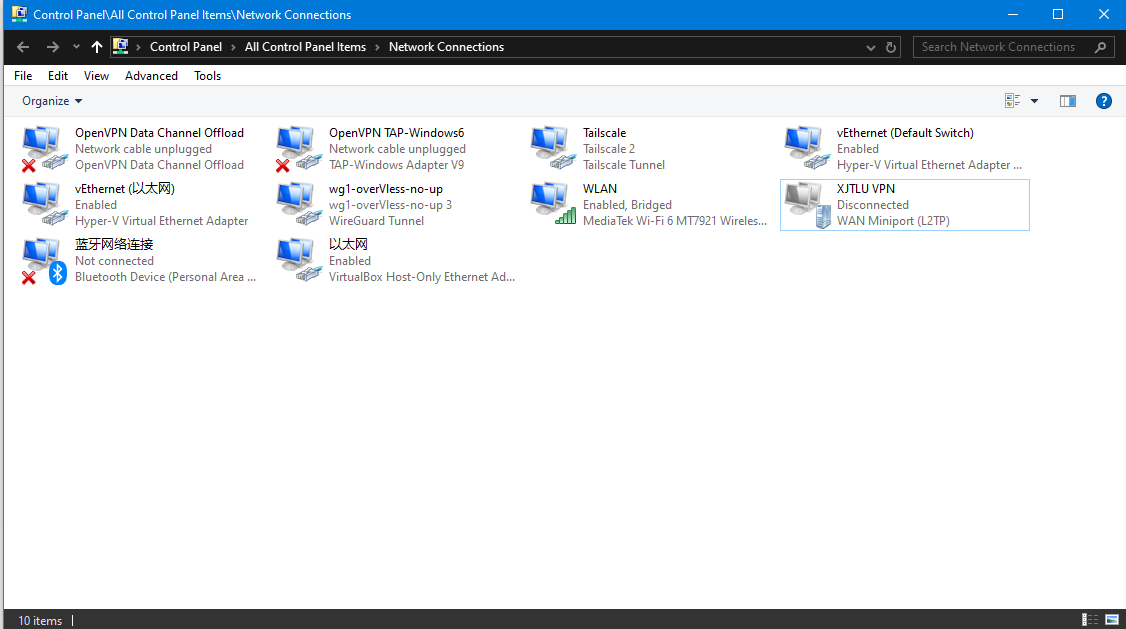Open the Advanced menu
Screen dimensions: 1126x629
pyautogui.click(x=151, y=75)
